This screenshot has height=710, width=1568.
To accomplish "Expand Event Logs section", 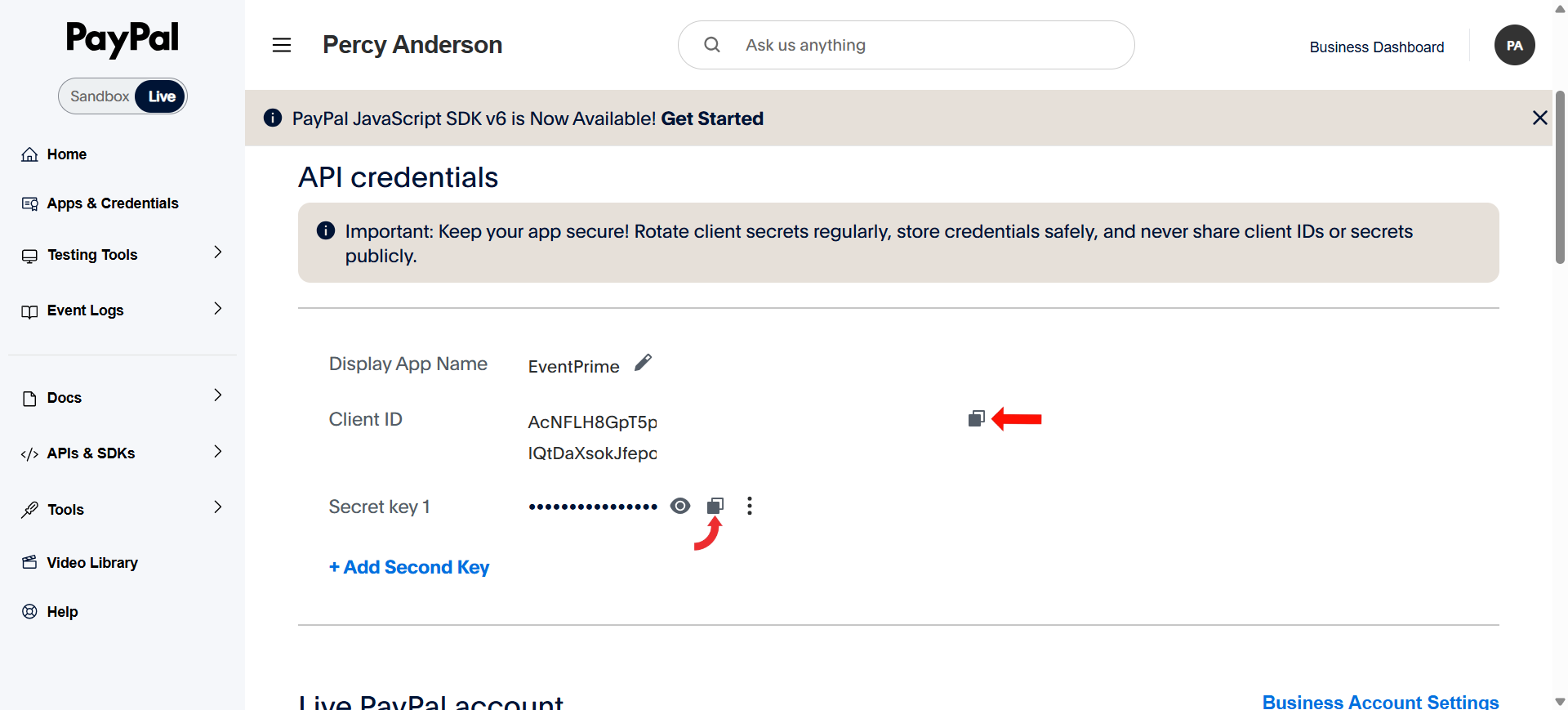I will coord(217,309).
